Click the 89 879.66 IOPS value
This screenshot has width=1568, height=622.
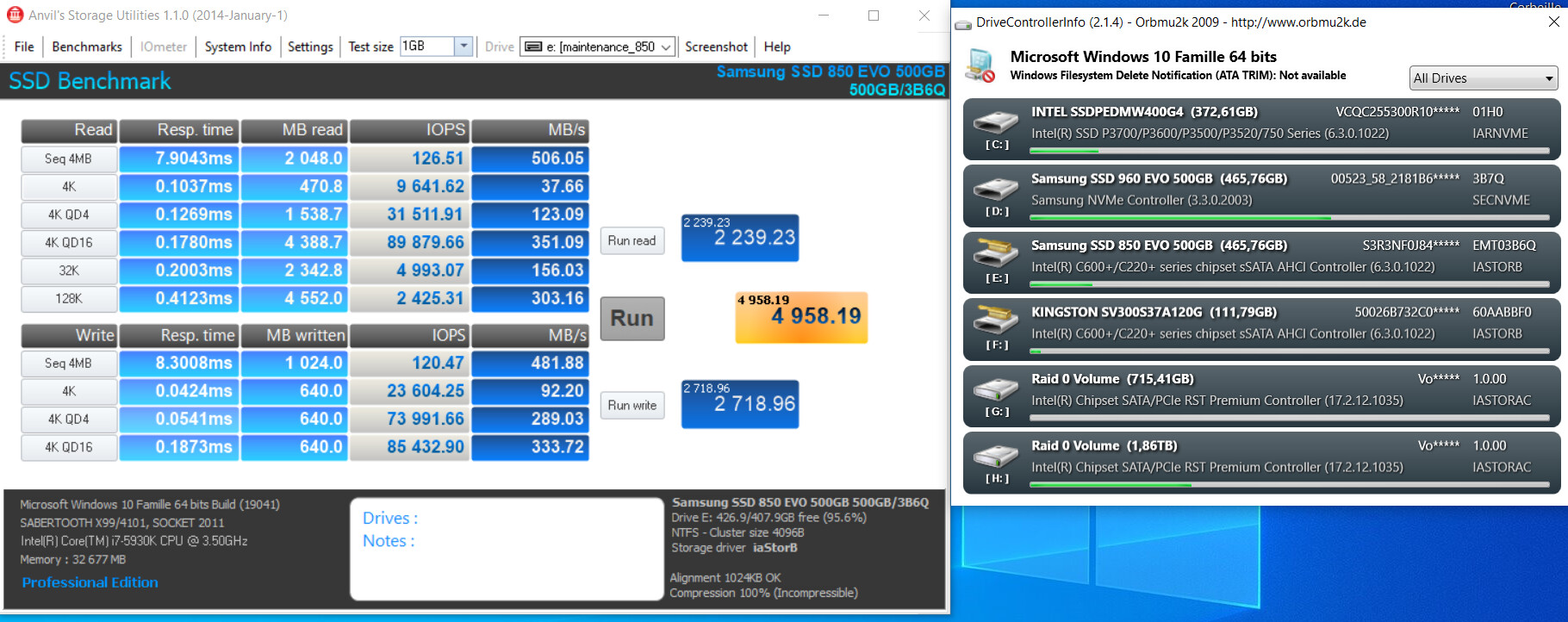[x=410, y=243]
